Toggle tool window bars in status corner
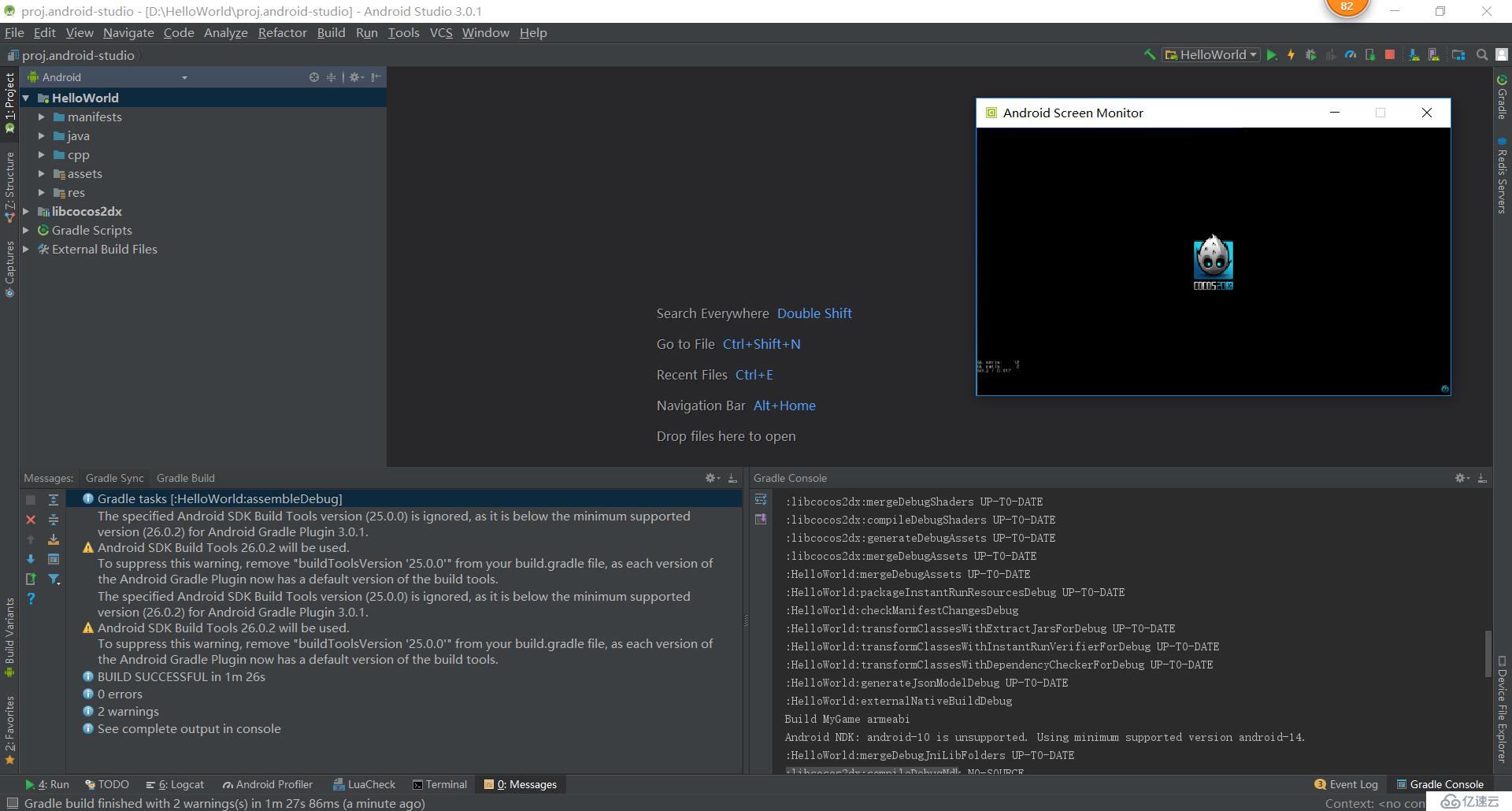Viewport: 1512px width, 811px height. pos(12,803)
